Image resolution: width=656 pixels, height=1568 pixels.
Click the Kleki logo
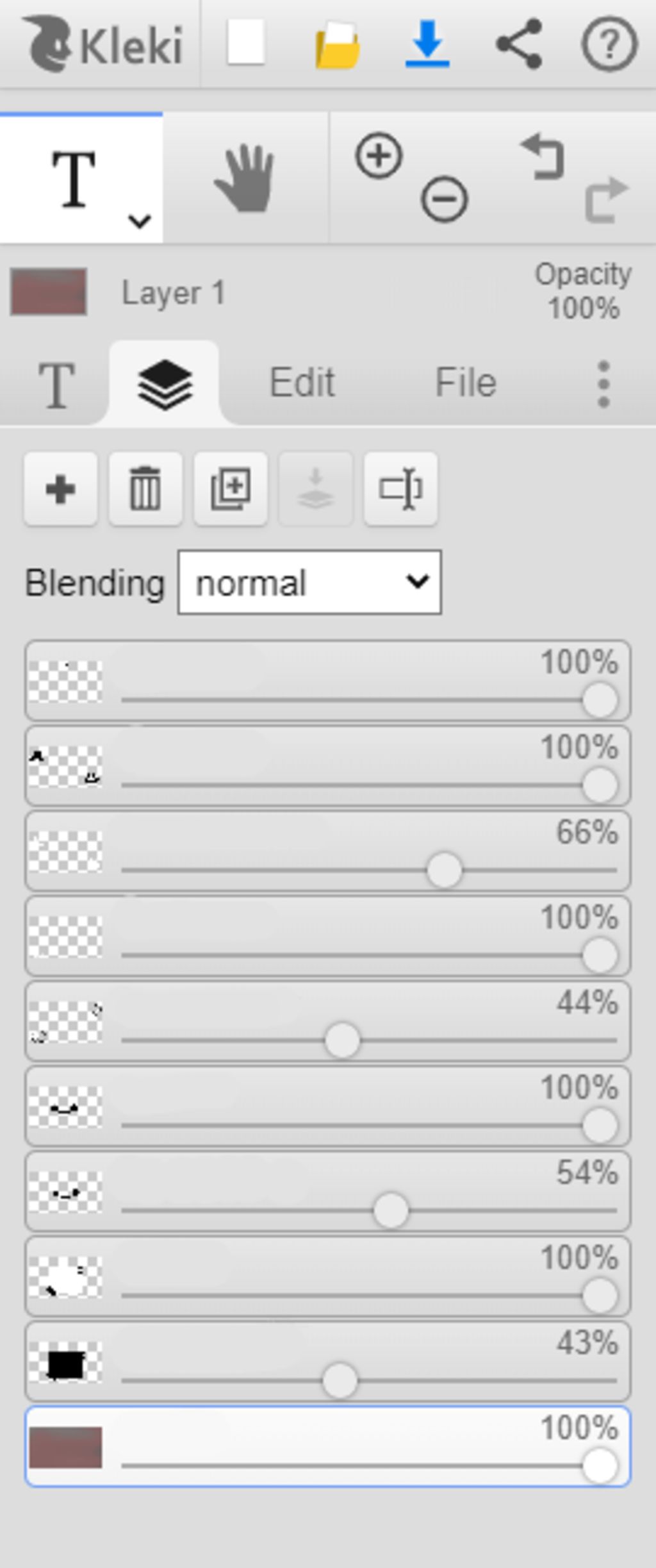[102, 44]
